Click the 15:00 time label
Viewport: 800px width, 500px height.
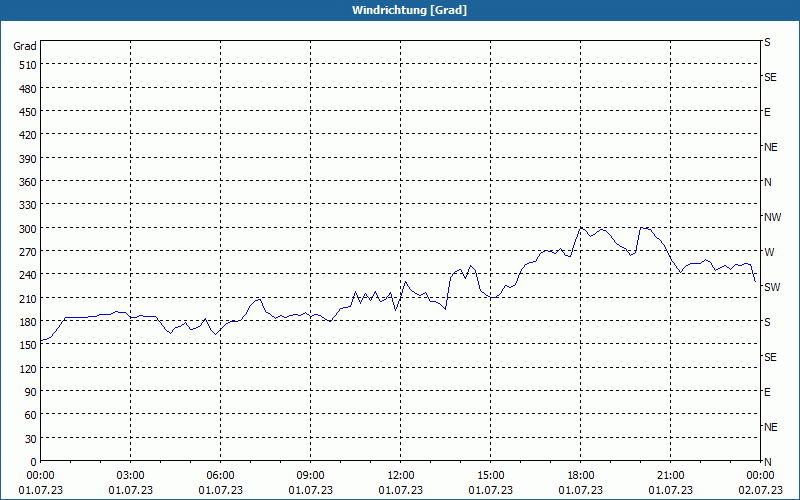491,476
